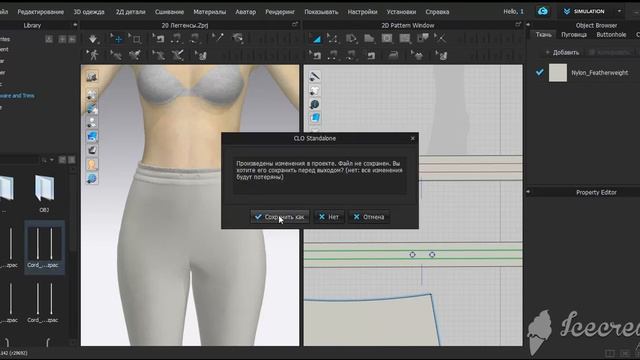Click the 3D window title showing the .Zprj file
Image resolution: width=640 pixels, height=360 pixels.
point(184,25)
